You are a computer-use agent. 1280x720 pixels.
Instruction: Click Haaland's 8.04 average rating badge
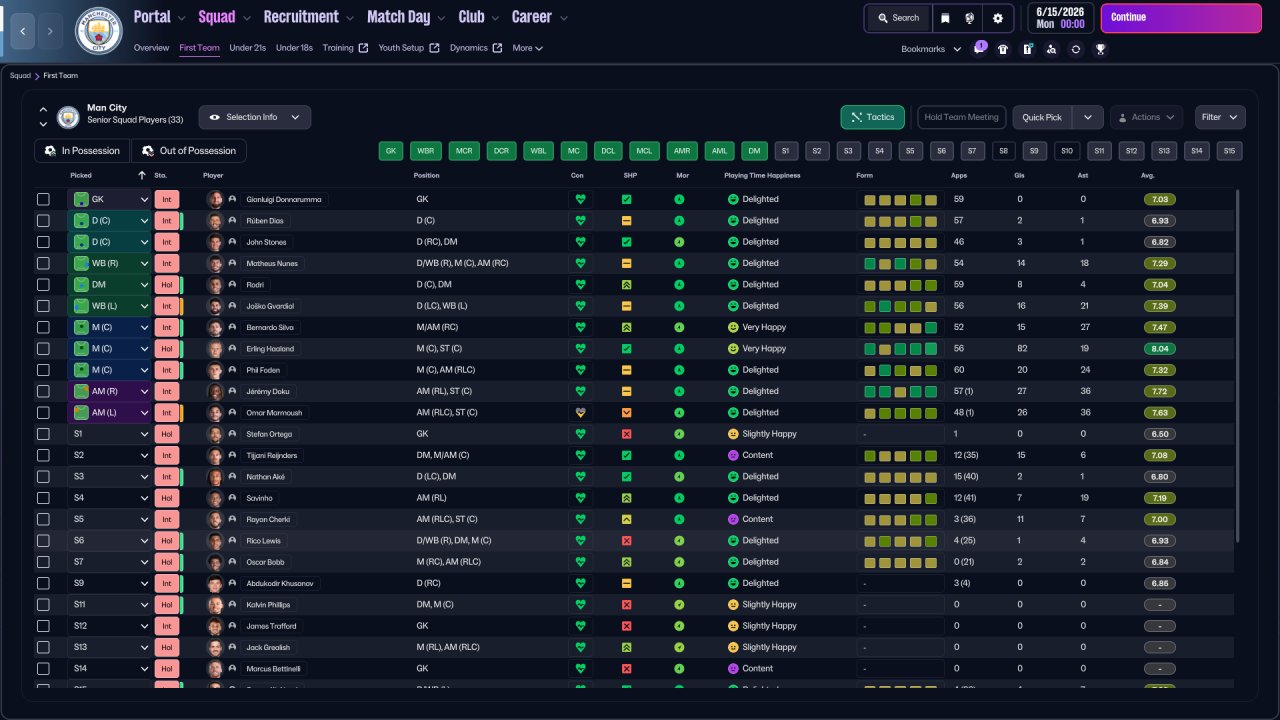tap(1160, 349)
